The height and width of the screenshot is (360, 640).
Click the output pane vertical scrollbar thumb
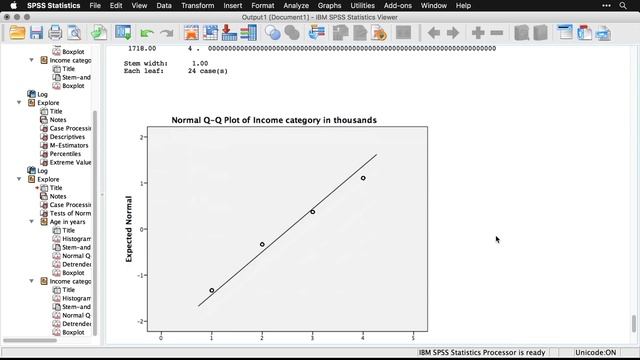pyautogui.click(x=634, y=323)
